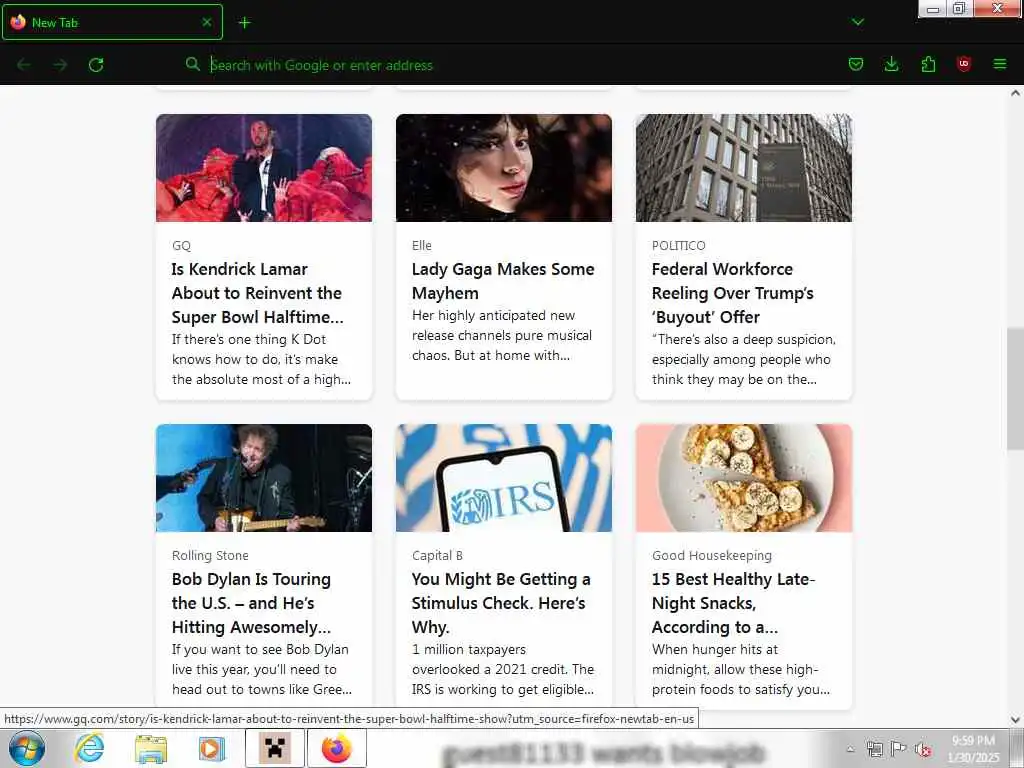Click the Kendrick Lamar halftime show thumbnail
The height and width of the screenshot is (768, 1024).
point(264,168)
